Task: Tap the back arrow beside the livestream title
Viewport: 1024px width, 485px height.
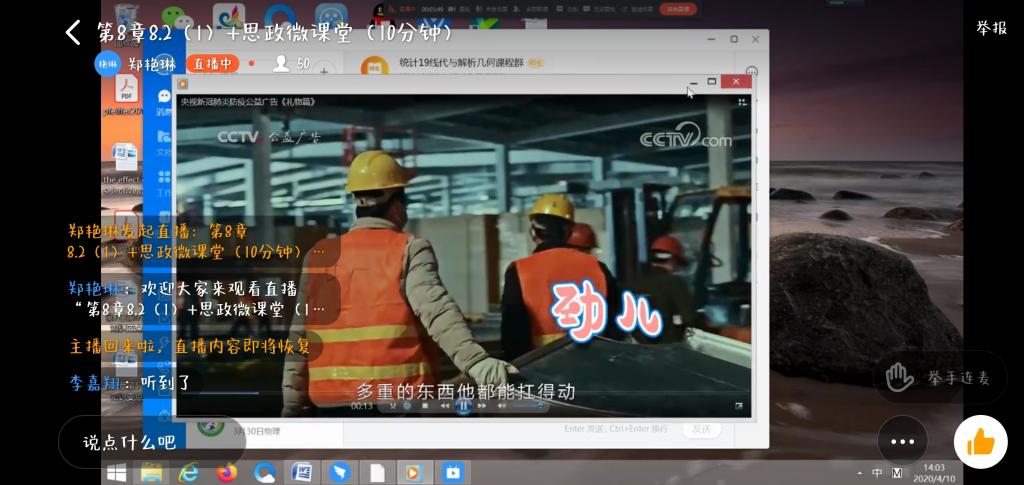Action: tap(73, 32)
